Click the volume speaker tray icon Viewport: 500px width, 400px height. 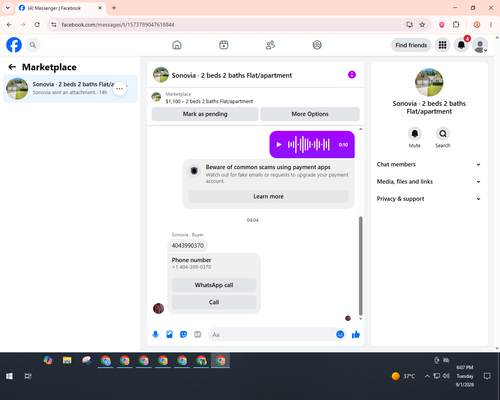pos(446,376)
